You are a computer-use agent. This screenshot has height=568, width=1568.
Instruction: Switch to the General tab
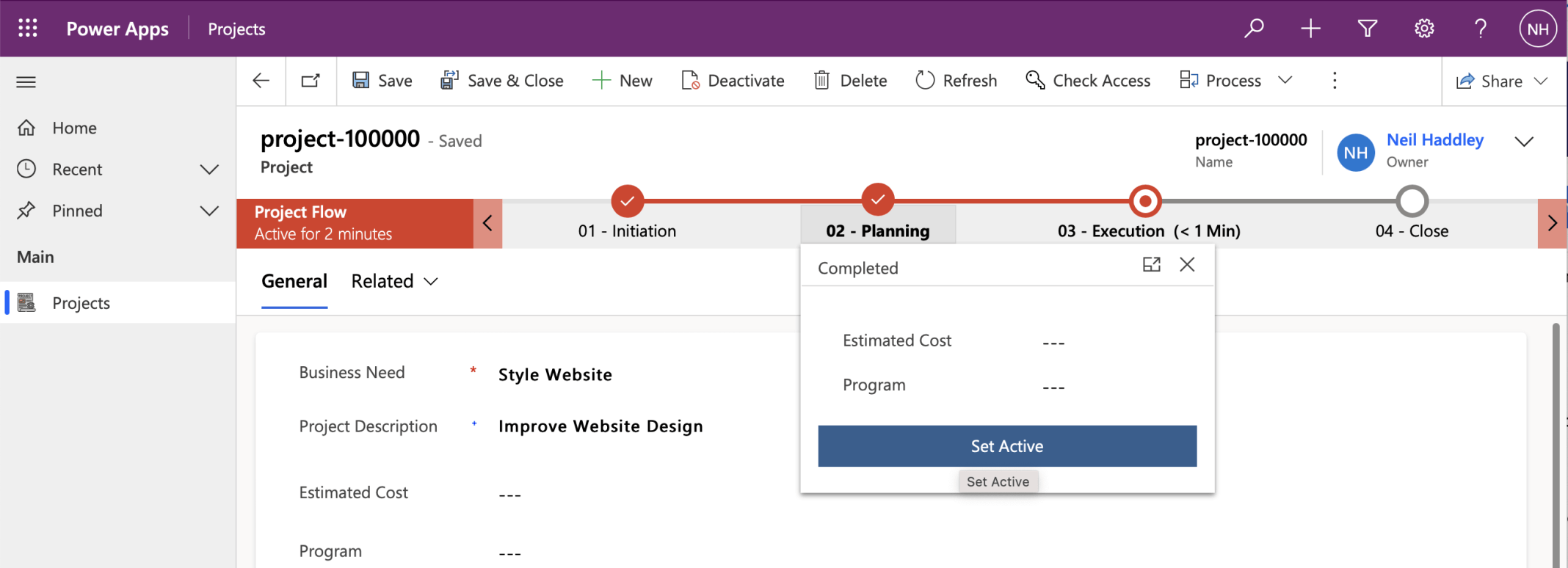[294, 282]
